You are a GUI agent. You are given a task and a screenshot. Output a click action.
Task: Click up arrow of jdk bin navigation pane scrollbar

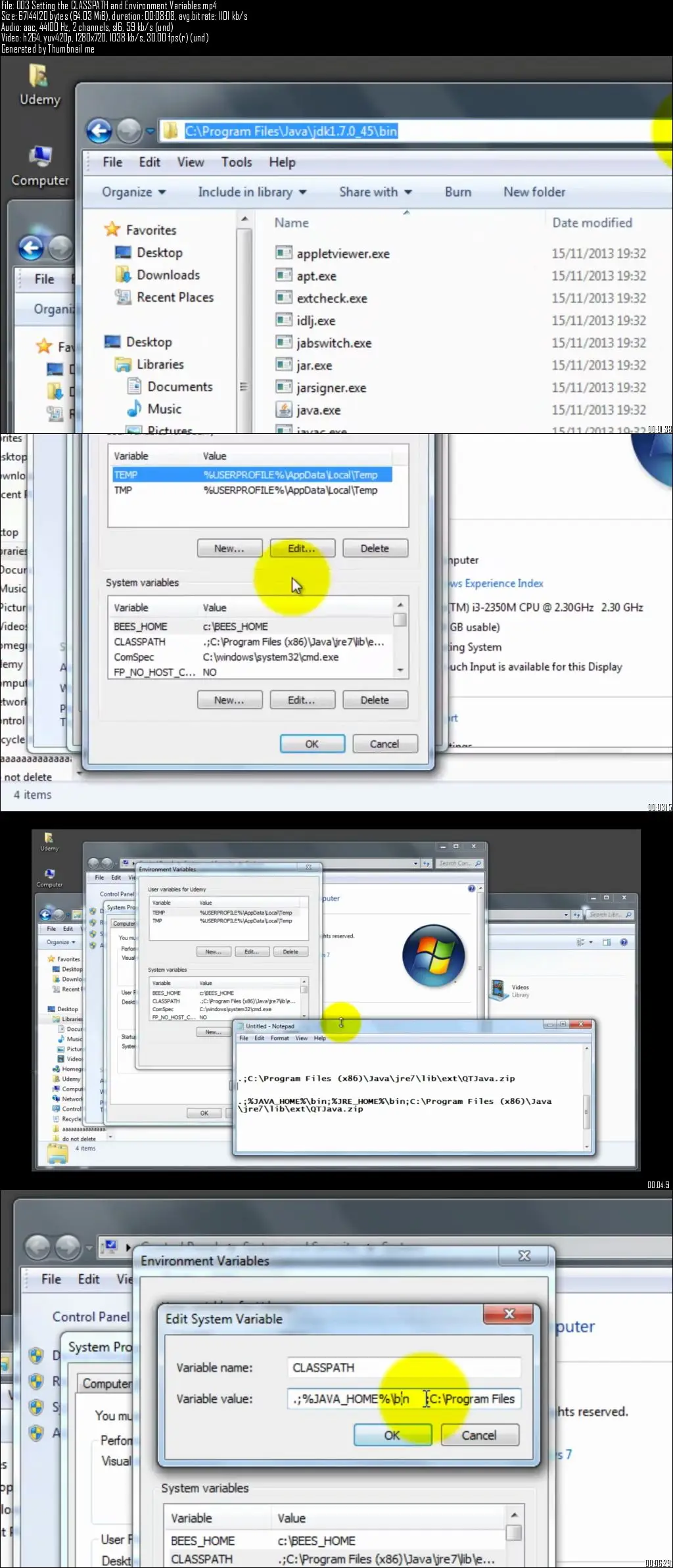click(244, 219)
